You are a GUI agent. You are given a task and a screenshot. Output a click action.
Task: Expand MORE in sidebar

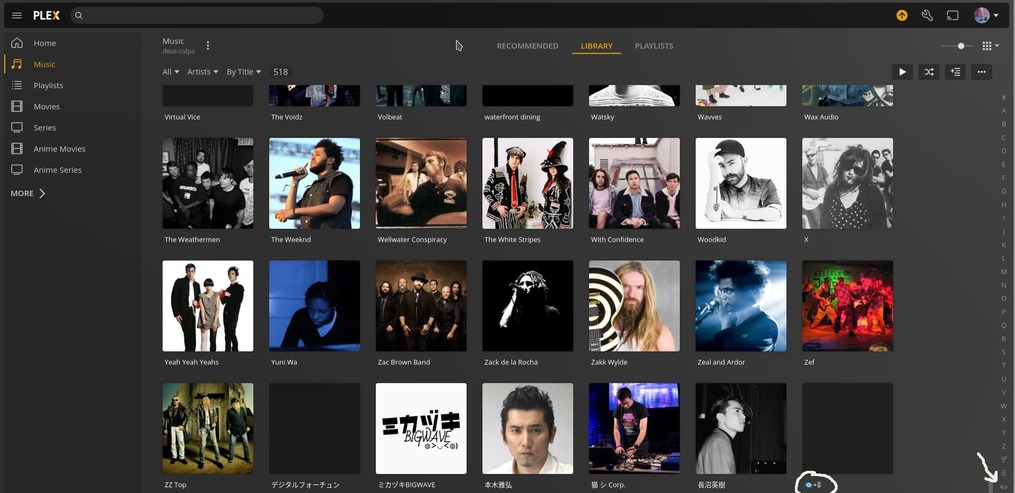28,193
